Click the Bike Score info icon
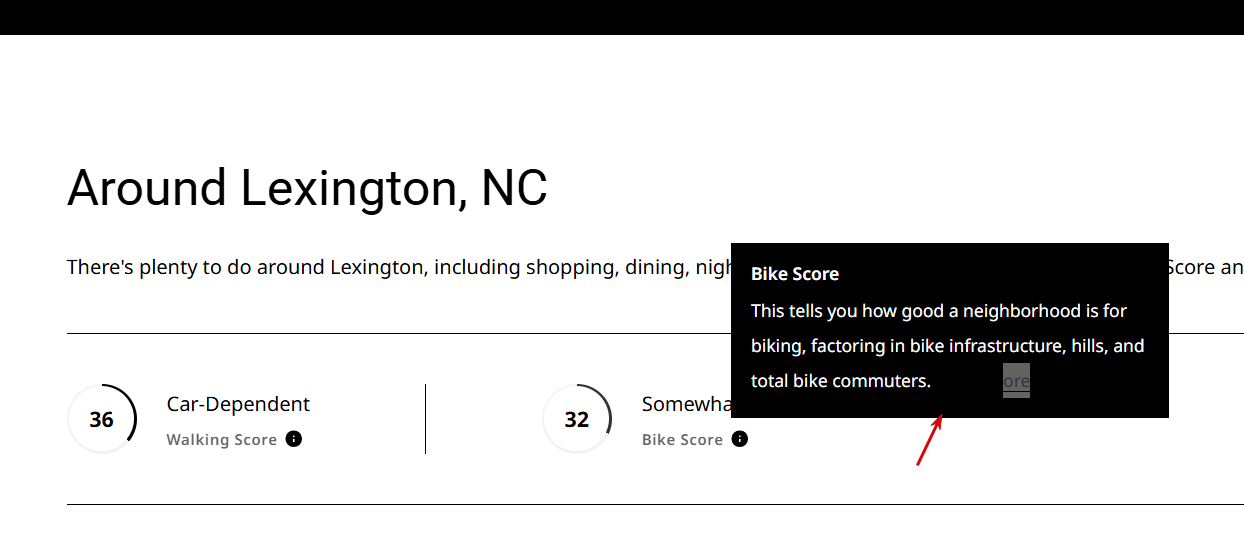Viewport: 1244px width, 550px height. pyautogui.click(x=739, y=439)
